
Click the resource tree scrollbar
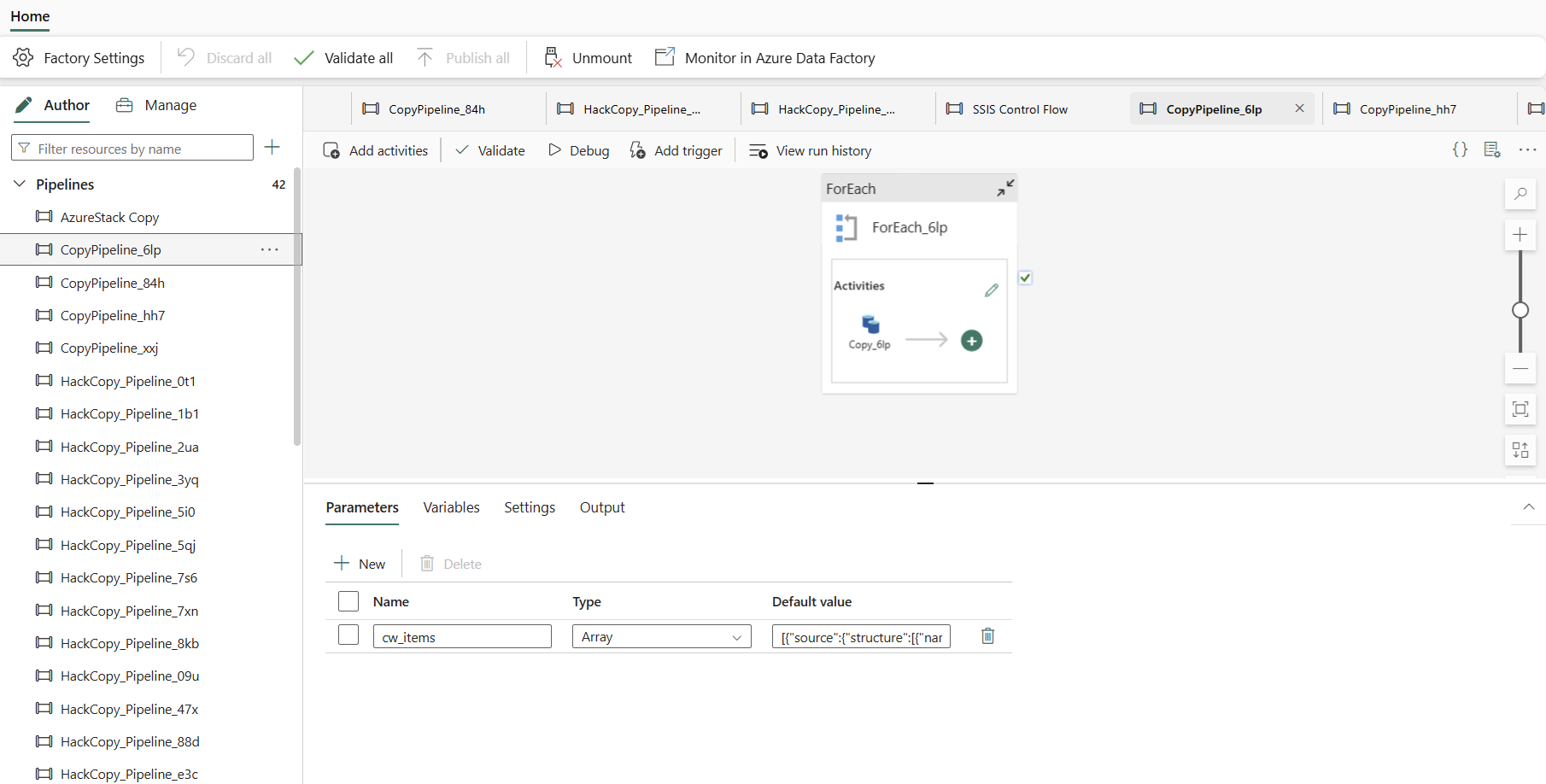(297, 307)
